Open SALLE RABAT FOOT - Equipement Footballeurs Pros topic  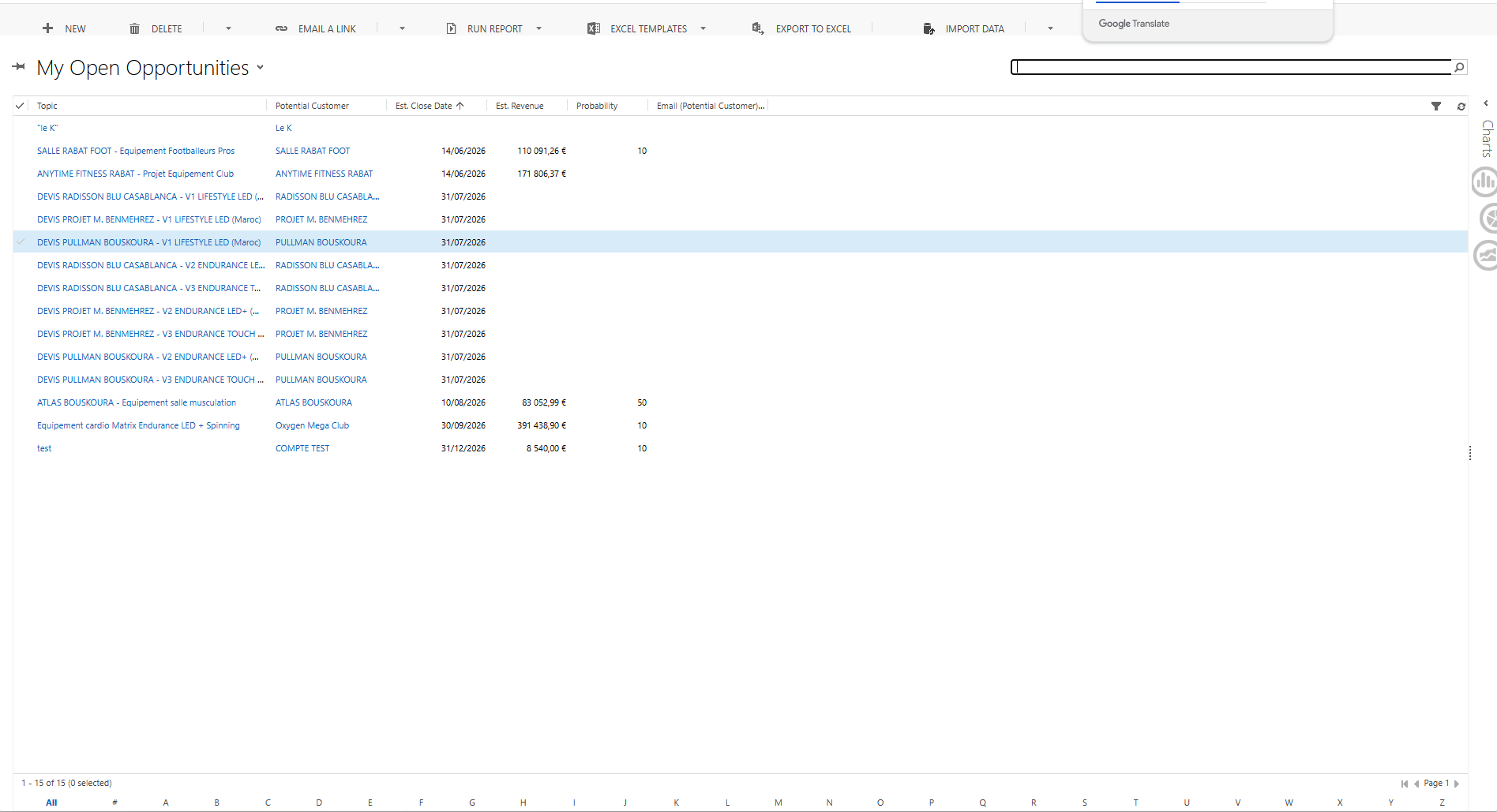(x=136, y=151)
